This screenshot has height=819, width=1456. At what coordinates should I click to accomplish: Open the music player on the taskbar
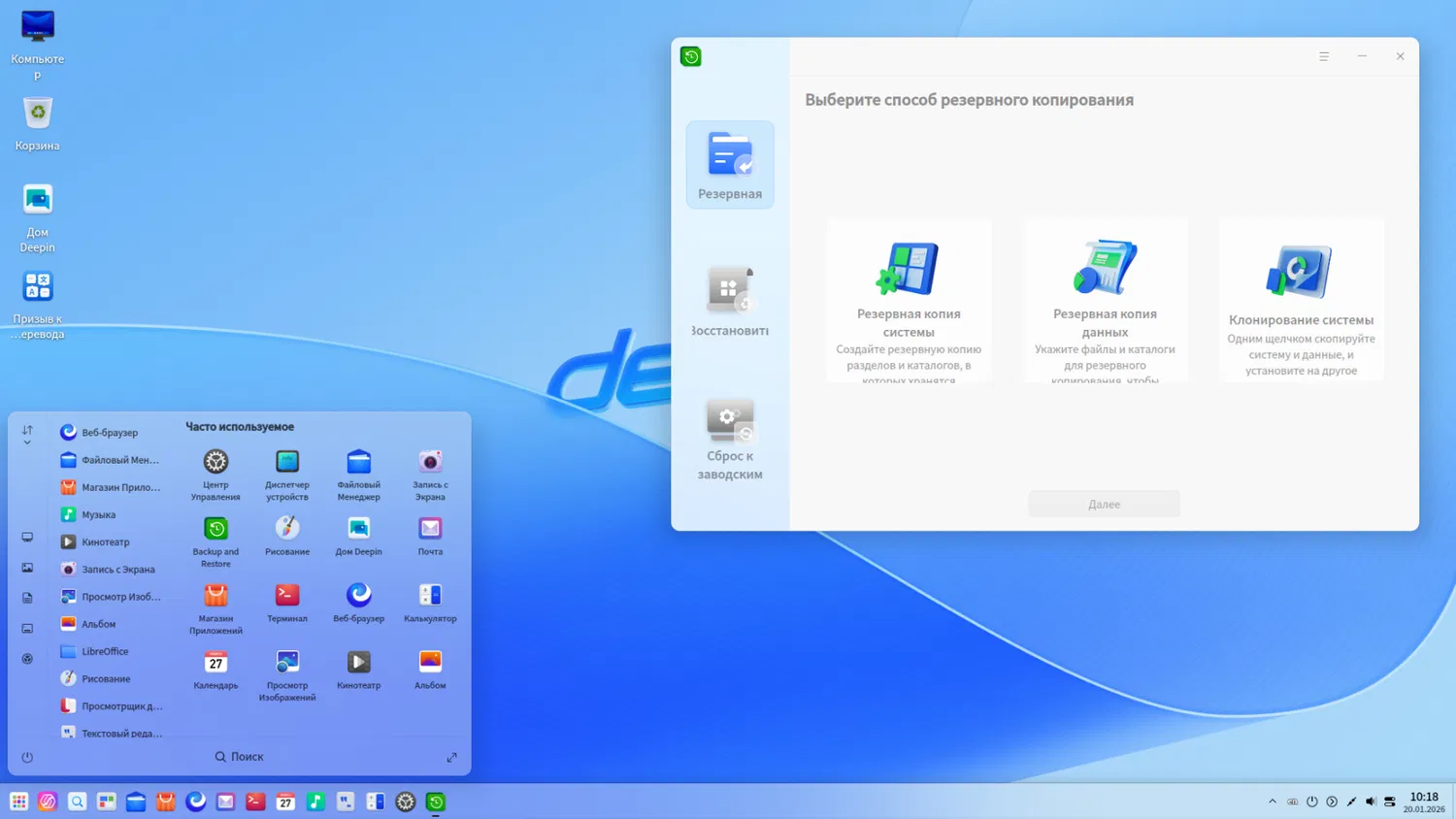tap(315, 802)
